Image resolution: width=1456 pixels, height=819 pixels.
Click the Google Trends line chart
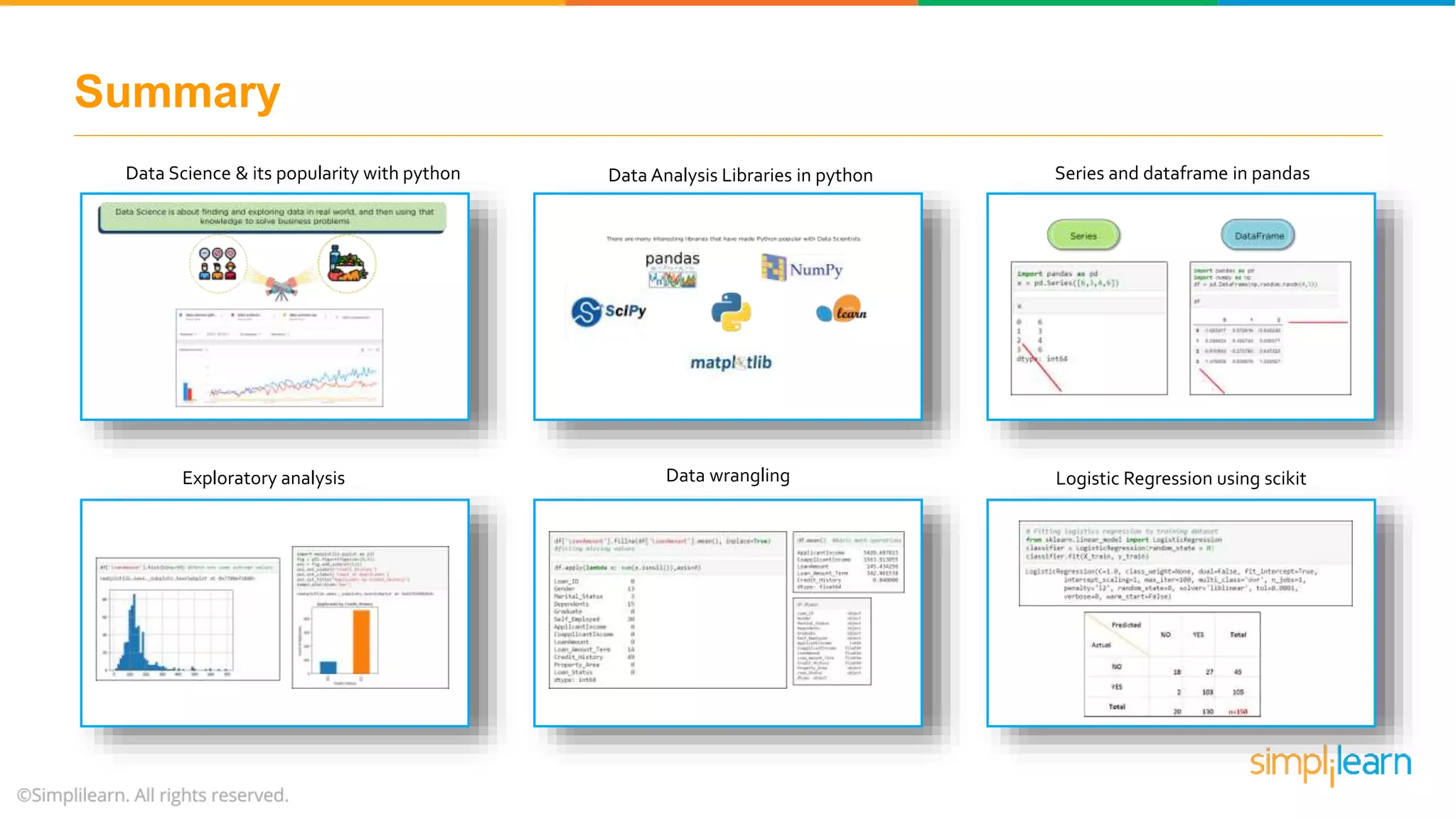click(279, 358)
